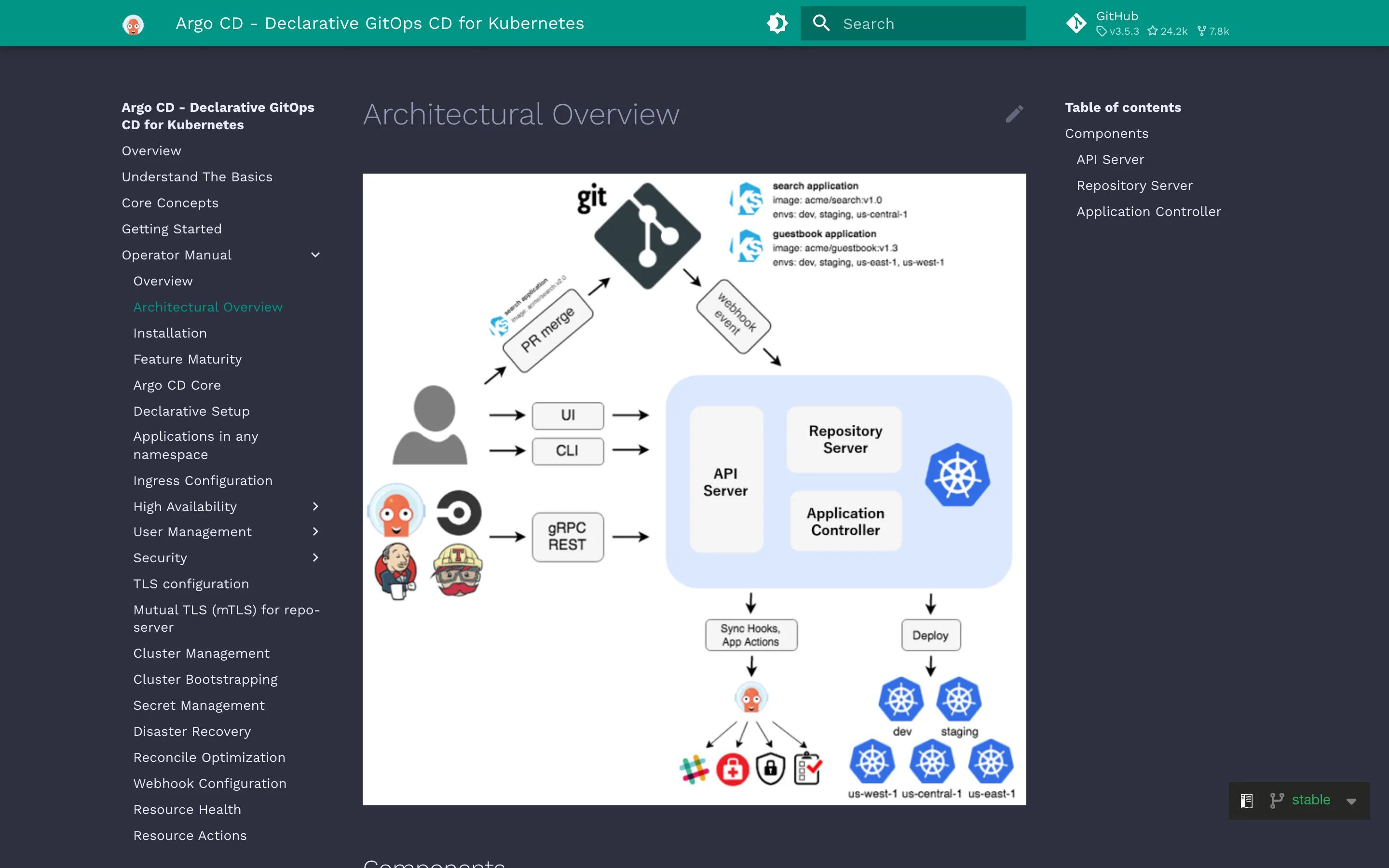The width and height of the screenshot is (1389, 868).
Task: Open Disaster Recovery page
Action: [x=192, y=732]
